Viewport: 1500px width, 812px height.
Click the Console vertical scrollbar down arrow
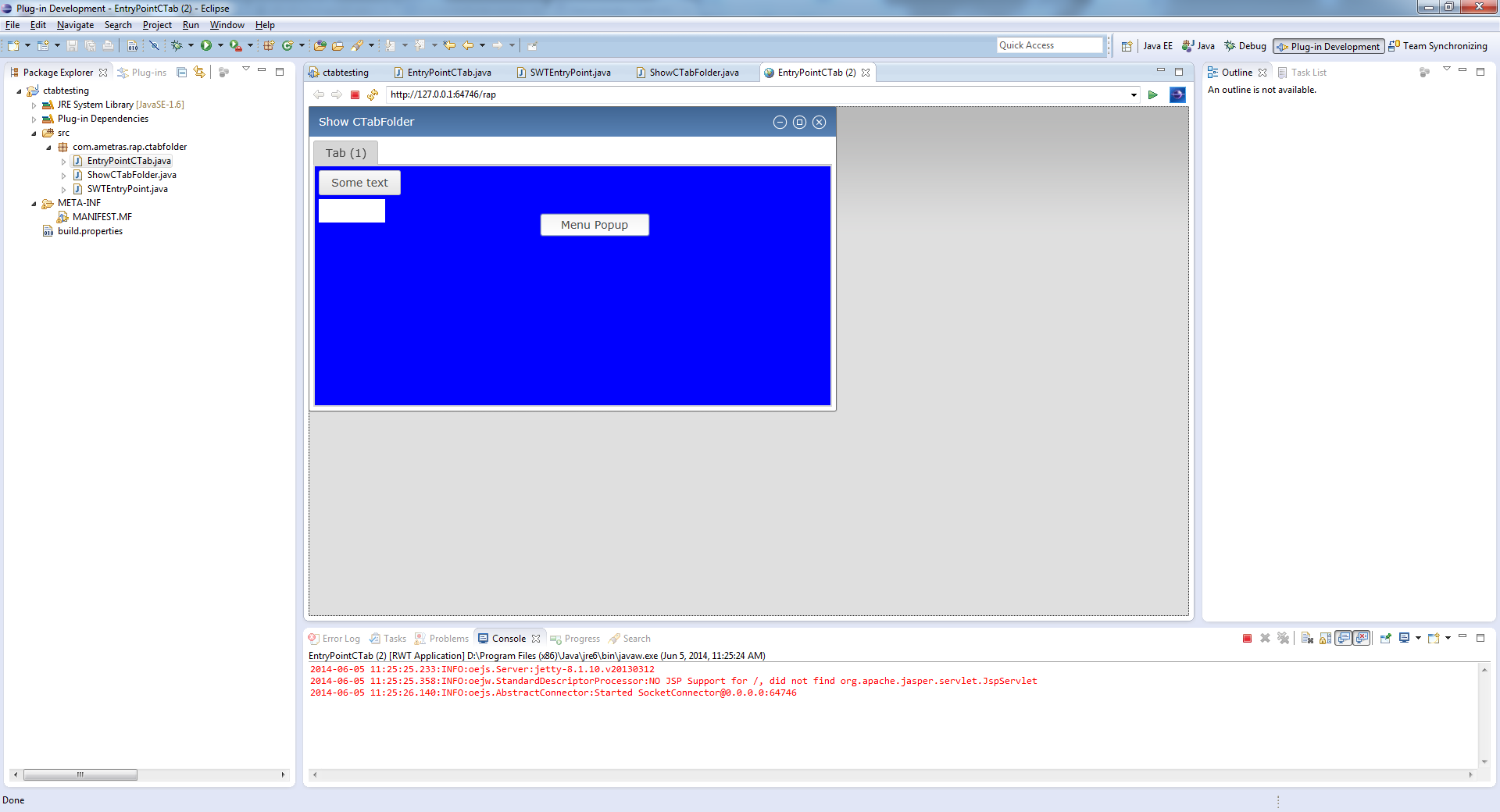[1484, 761]
